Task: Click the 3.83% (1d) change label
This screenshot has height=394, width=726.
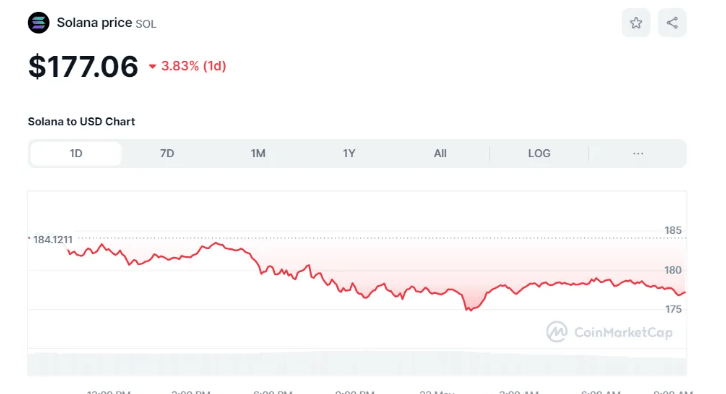Action: (x=194, y=66)
